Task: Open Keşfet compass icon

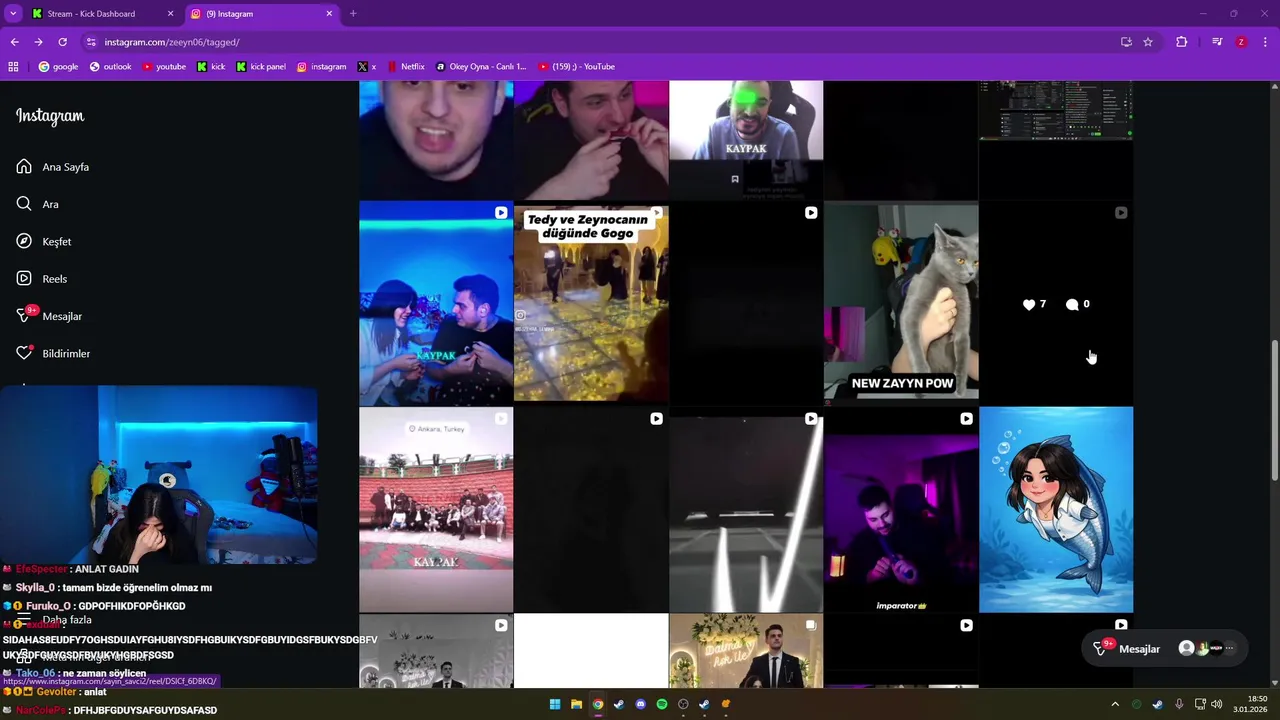Action: [24, 241]
